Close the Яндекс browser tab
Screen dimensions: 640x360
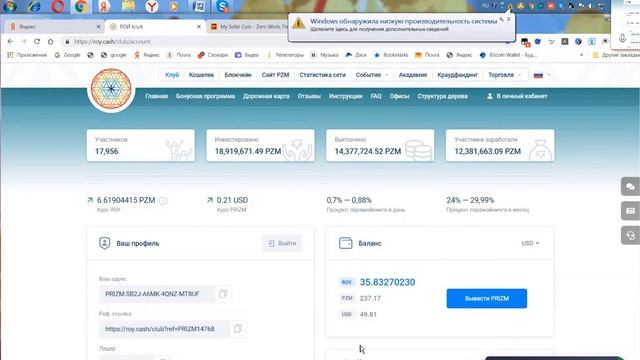98,27
